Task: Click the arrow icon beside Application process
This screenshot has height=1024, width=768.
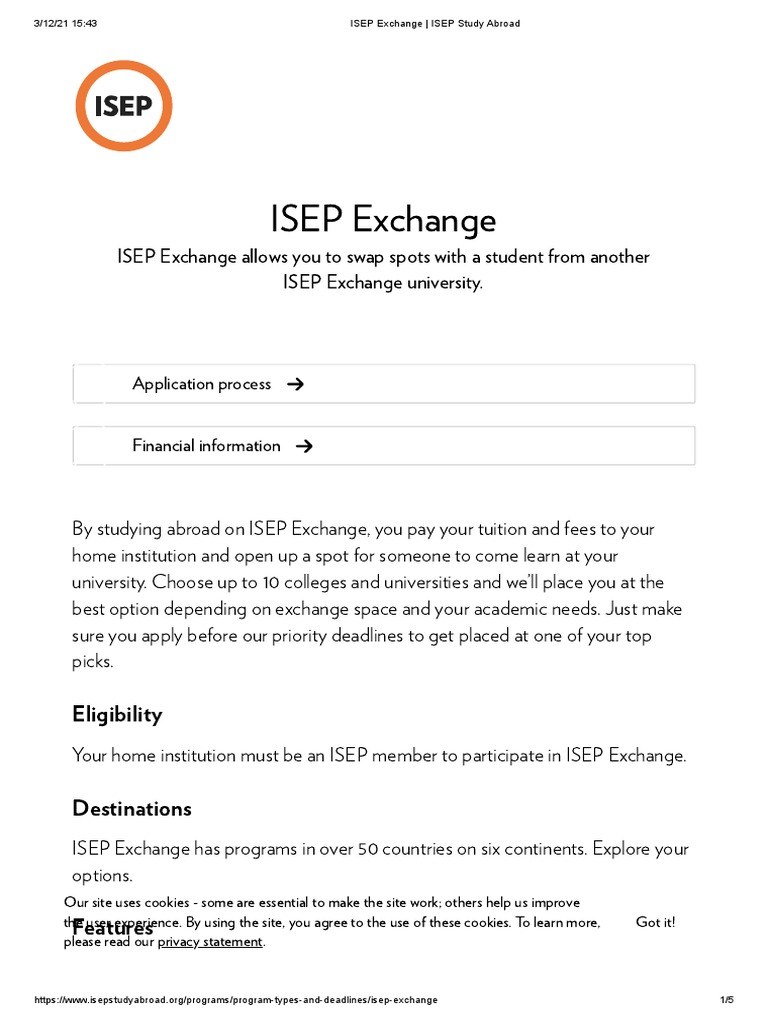Action: tap(295, 384)
